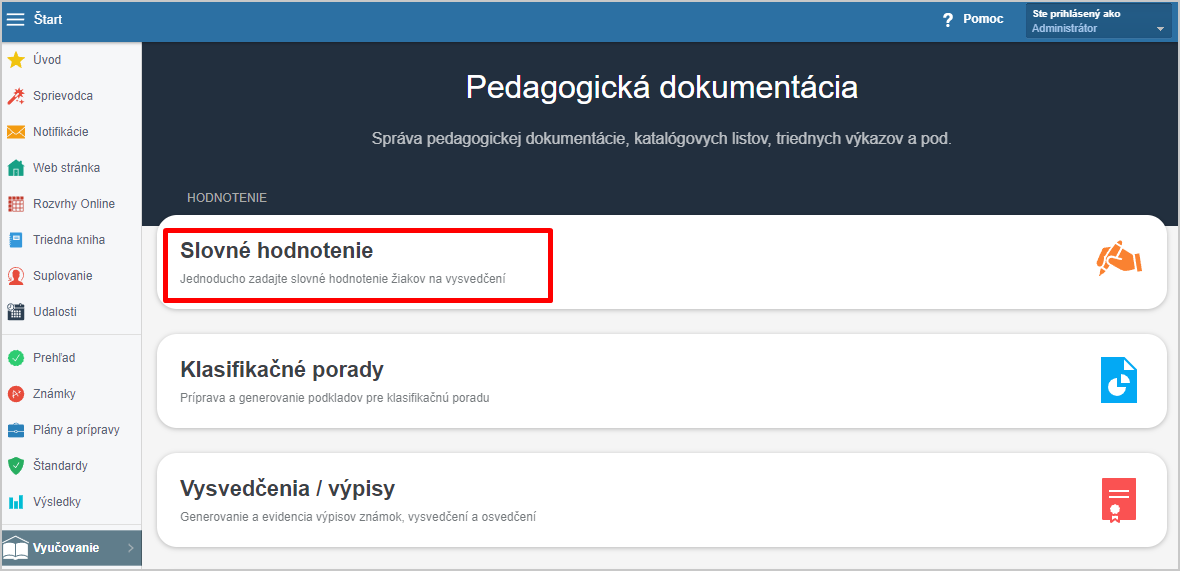1180x571 pixels.
Task: Open Rozvrhy Online calendar grid icon
Action: (x=16, y=204)
